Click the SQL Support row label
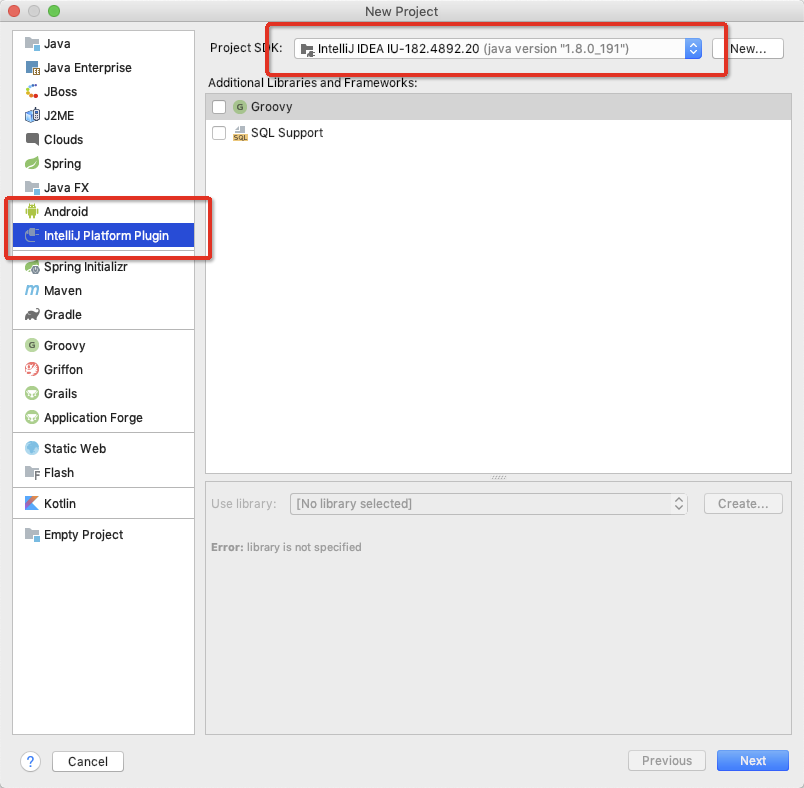 pyautogui.click(x=287, y=133)
